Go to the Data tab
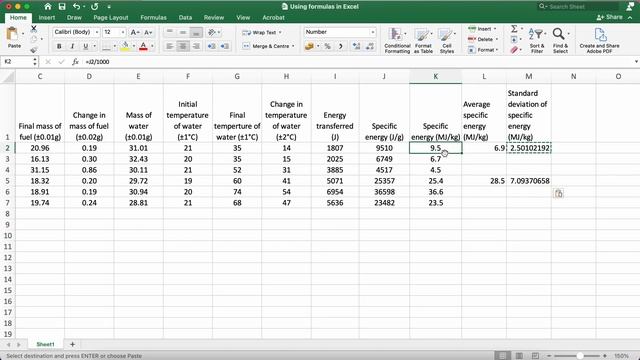 point(185,18)
